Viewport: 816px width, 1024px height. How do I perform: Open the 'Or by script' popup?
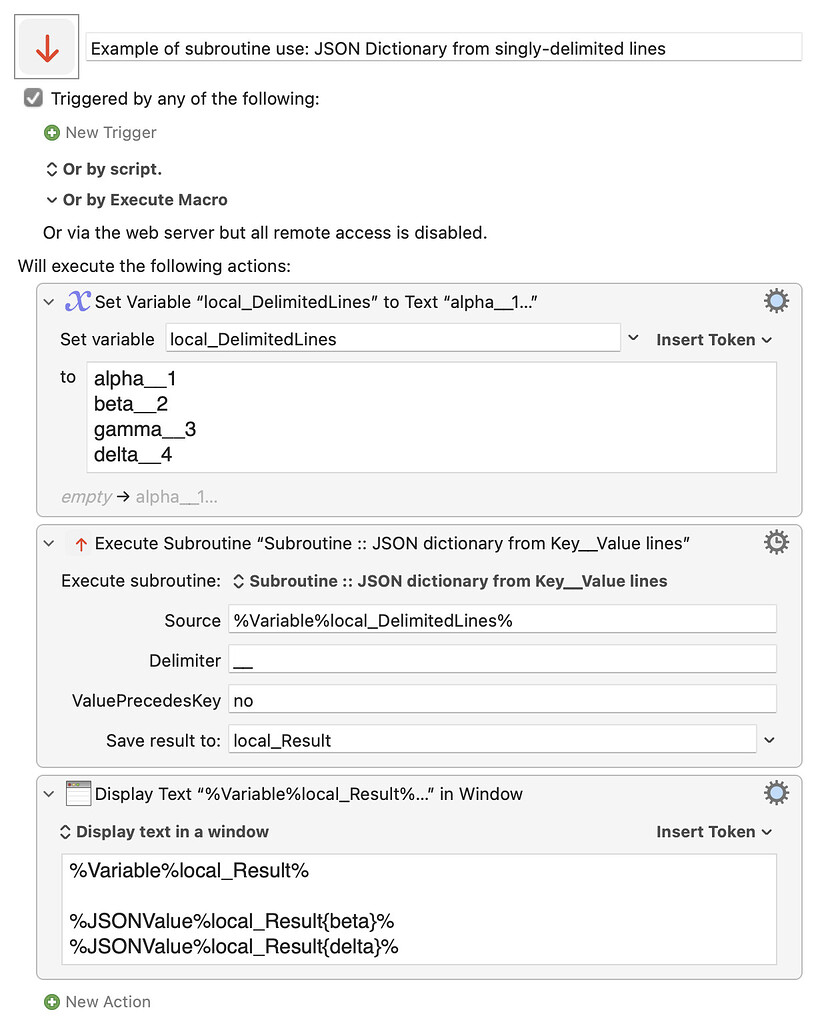[x=104, y=169]
